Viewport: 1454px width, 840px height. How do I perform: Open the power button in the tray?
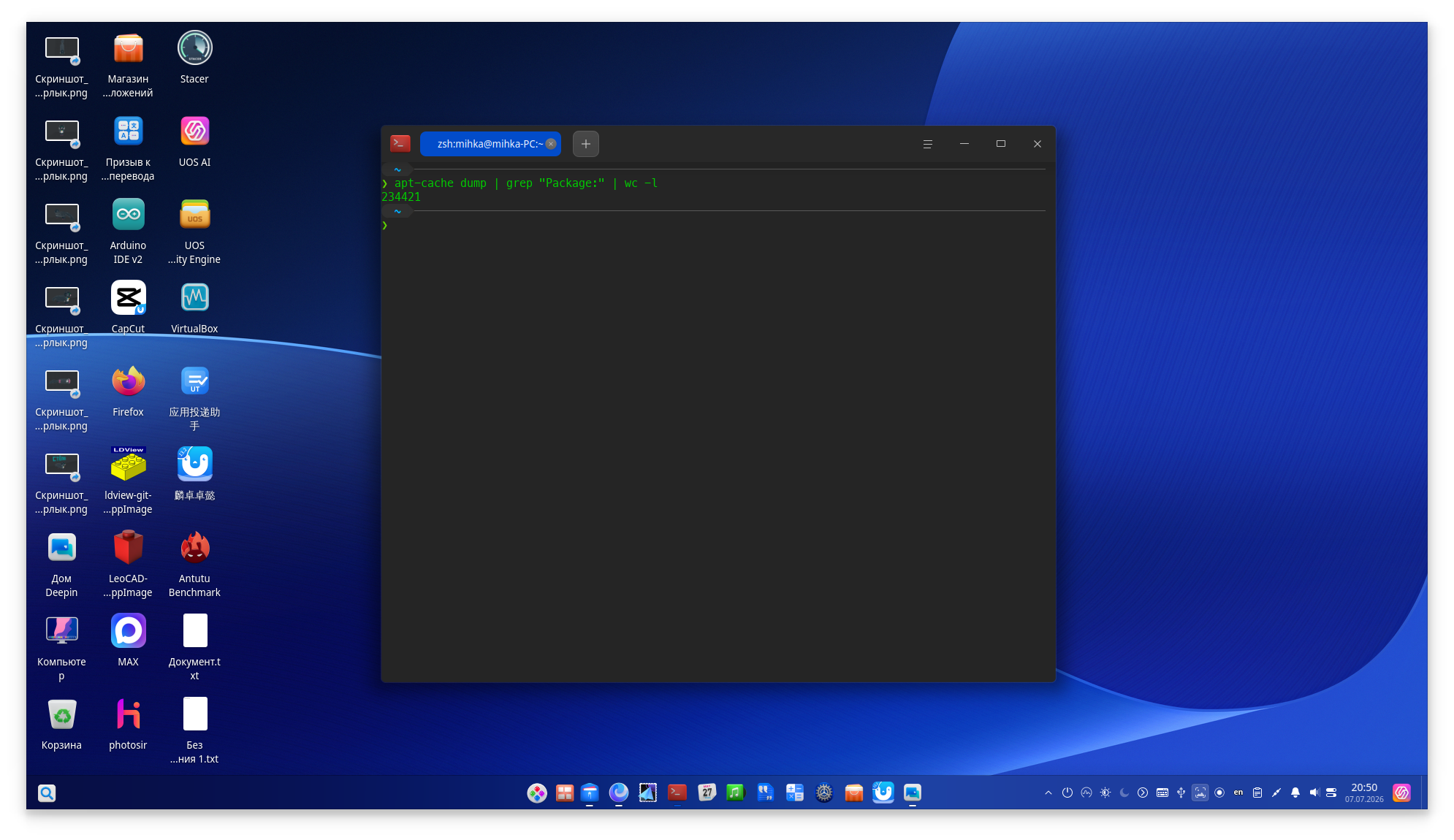coord(1067,793)
